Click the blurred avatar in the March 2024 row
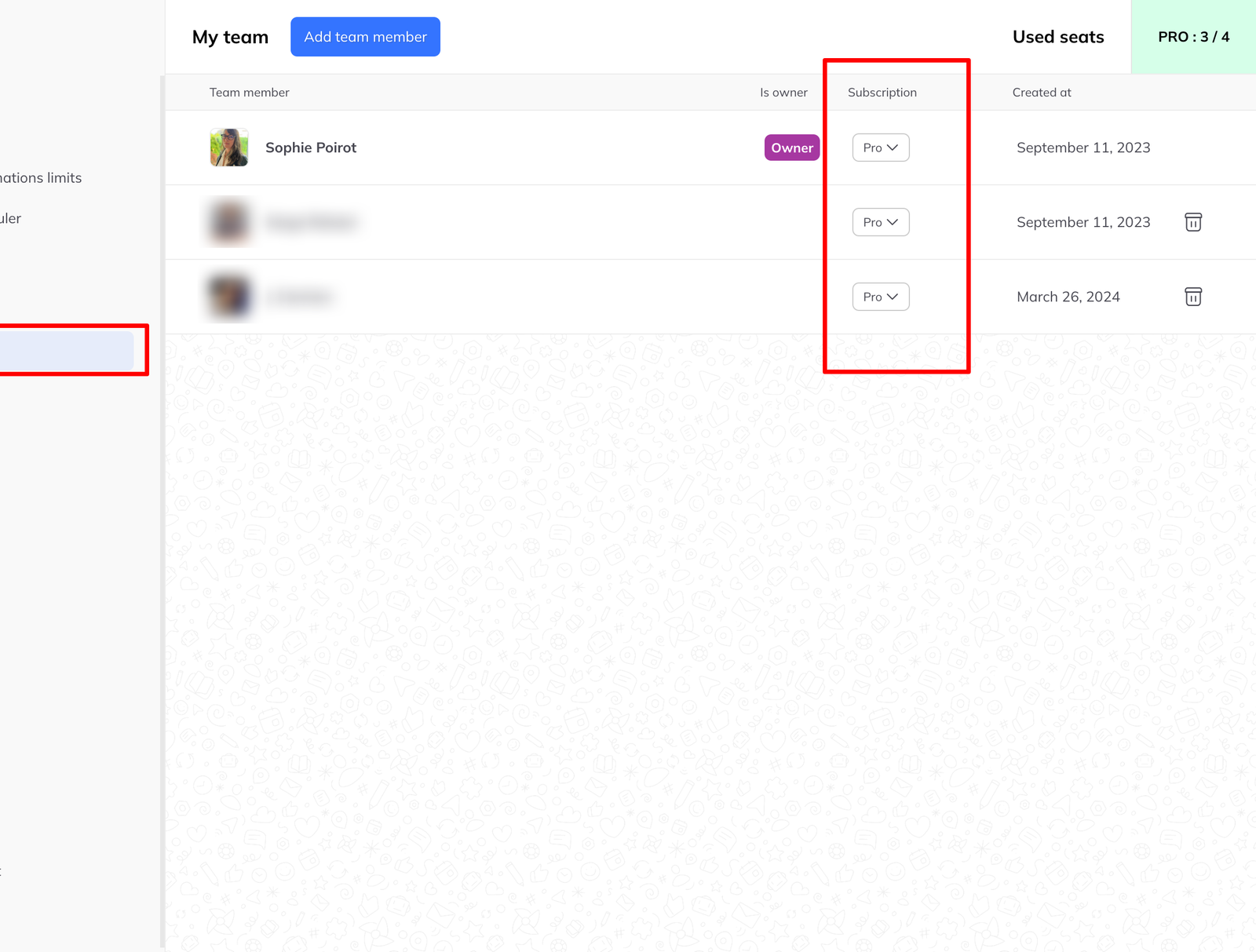This screenshot has width=1256, height=952. (229, 297)
